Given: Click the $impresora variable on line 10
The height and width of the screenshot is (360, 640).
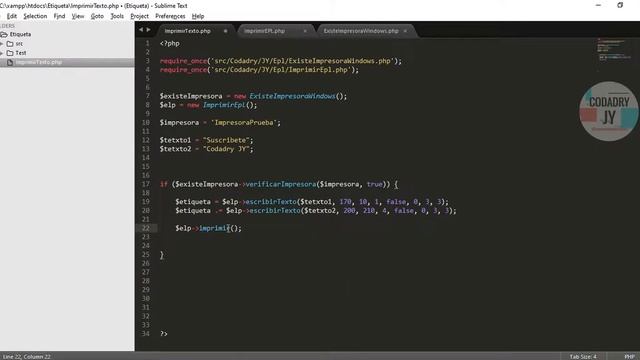Looking at the screenshot, I should 179,122.
